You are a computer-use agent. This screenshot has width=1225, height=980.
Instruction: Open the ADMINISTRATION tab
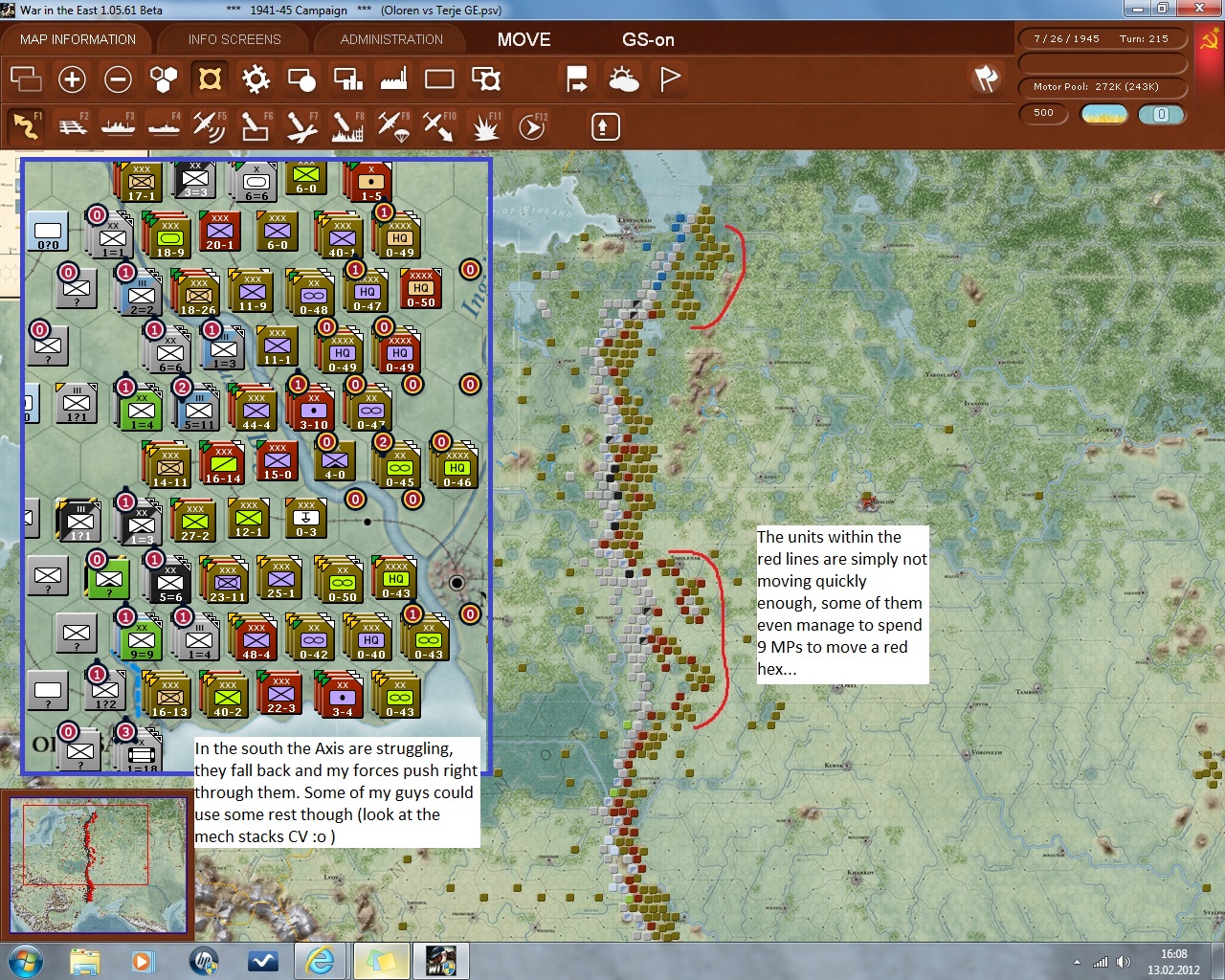[391, 39]
